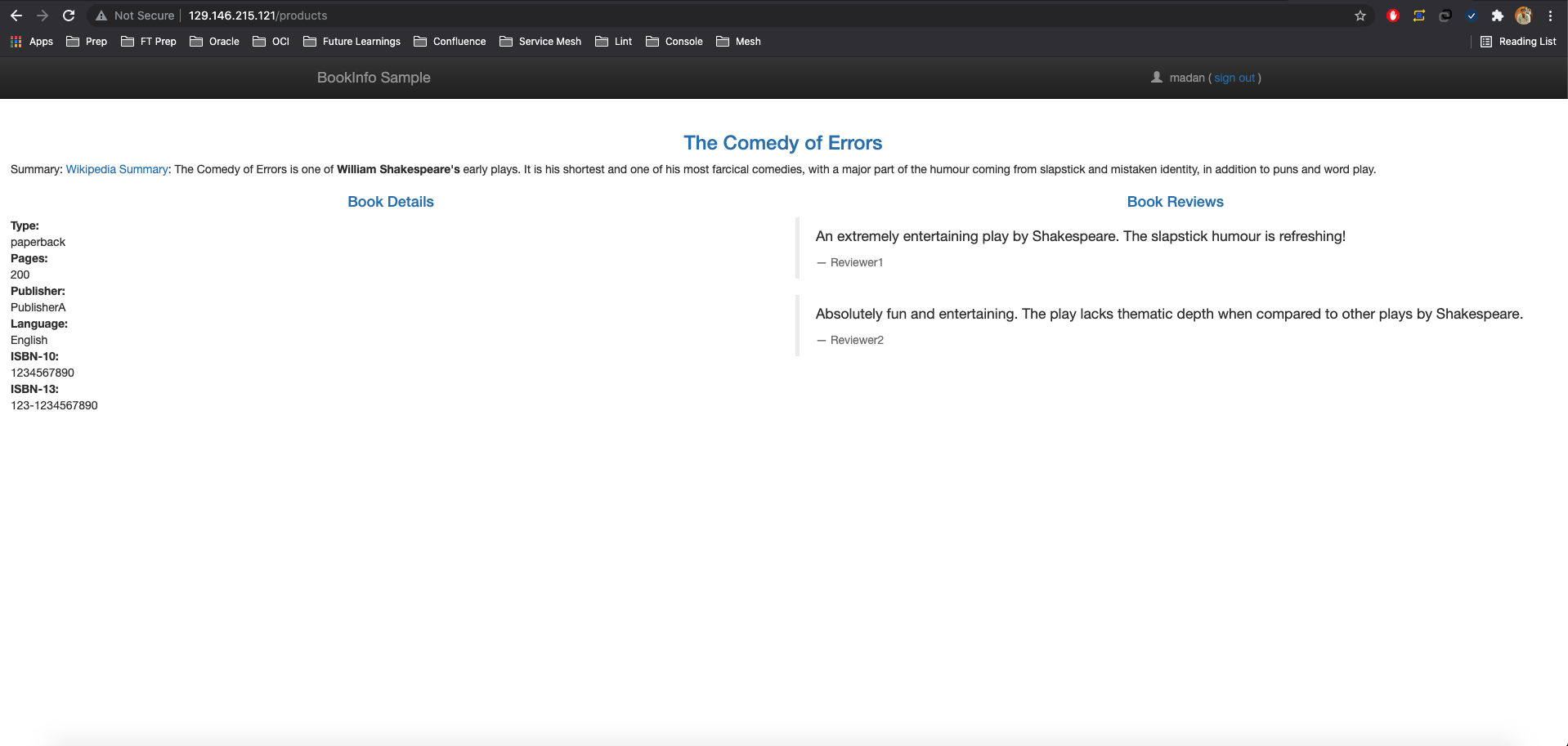Open the chain link extension icon
Screen dimensions: 1568x746
(x=1445, y=16)
